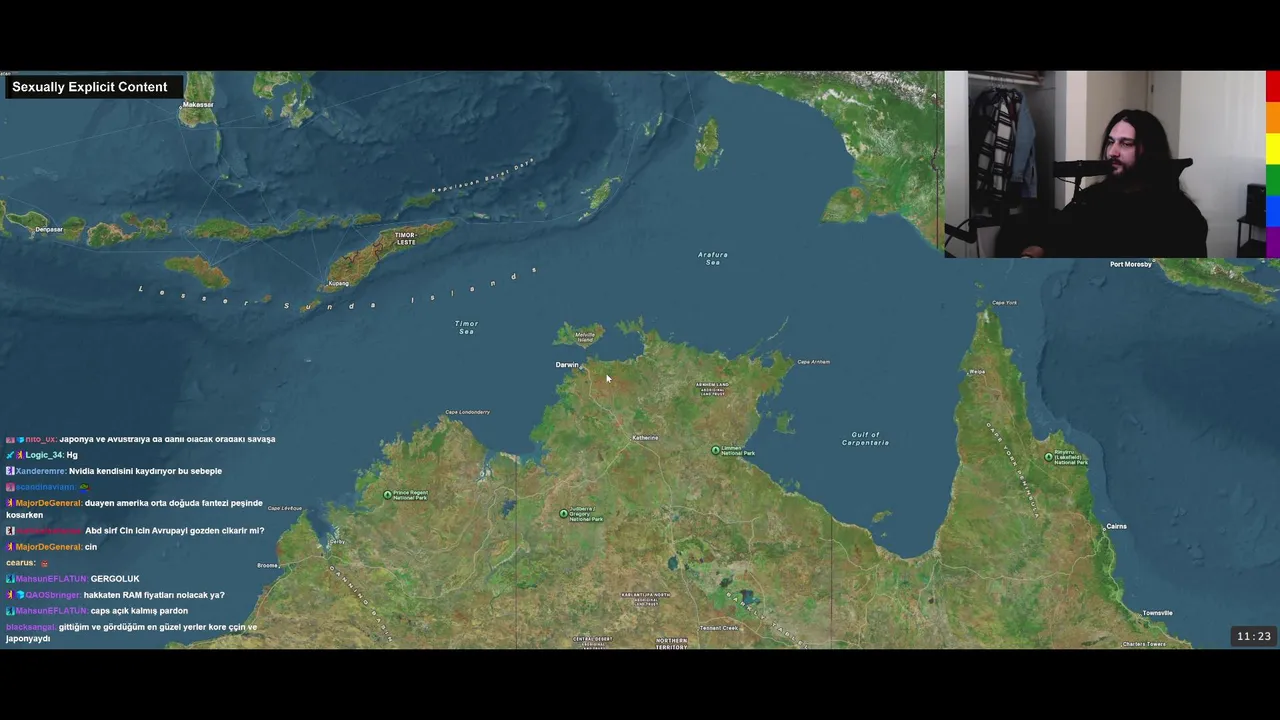
Task: Select the Kupang city label
Action: click(339, 283)
